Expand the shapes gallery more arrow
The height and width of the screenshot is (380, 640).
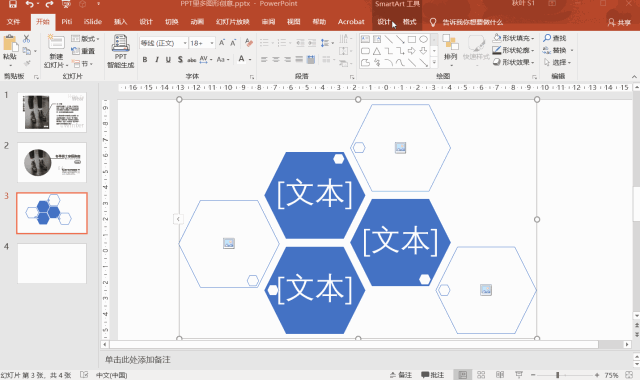point(434,62)
